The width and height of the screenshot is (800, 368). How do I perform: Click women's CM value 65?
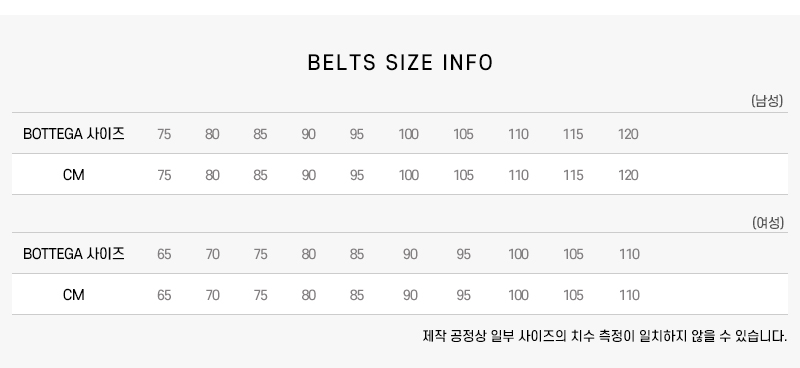pos(164,295)
